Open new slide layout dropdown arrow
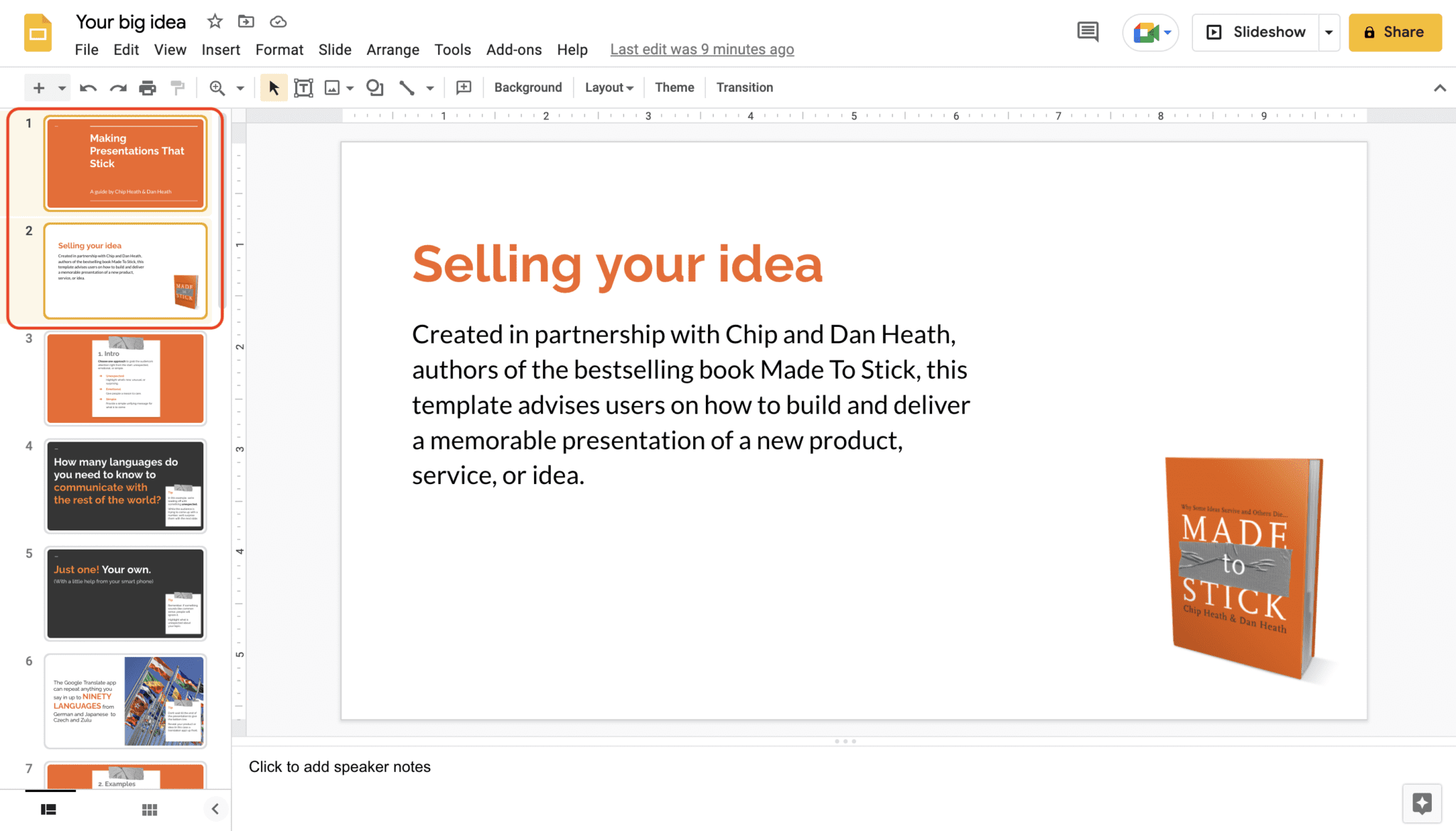1456x831 pixels. coord(62,88)
